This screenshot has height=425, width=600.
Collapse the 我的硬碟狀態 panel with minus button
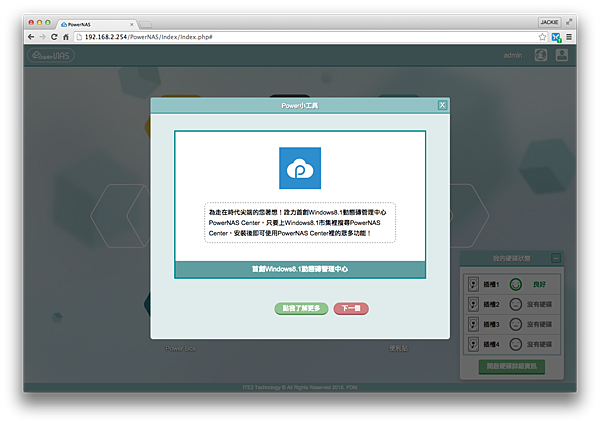pyautogui.click(x=556, y=258)
